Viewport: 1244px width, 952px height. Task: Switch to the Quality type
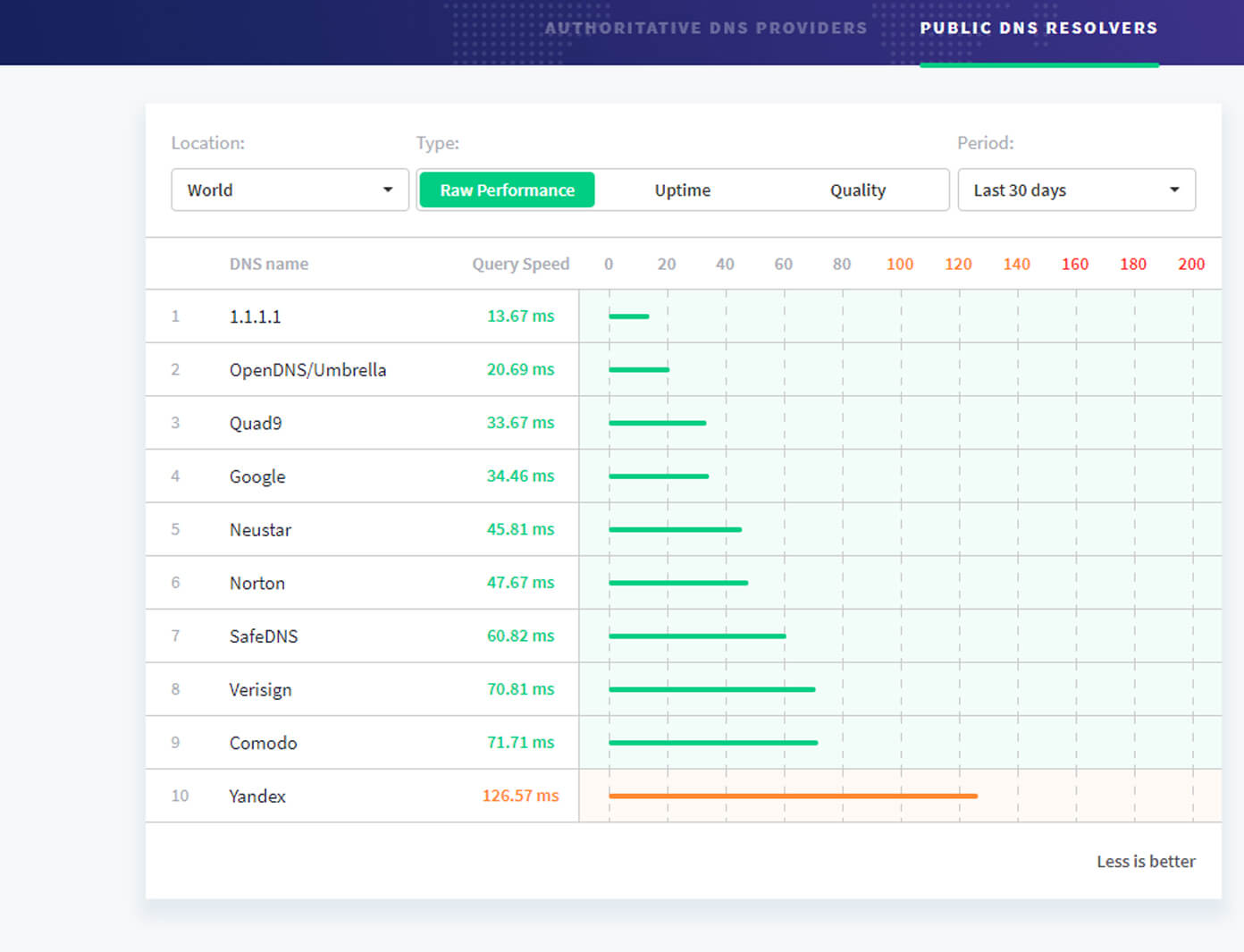tap(858, 190)
